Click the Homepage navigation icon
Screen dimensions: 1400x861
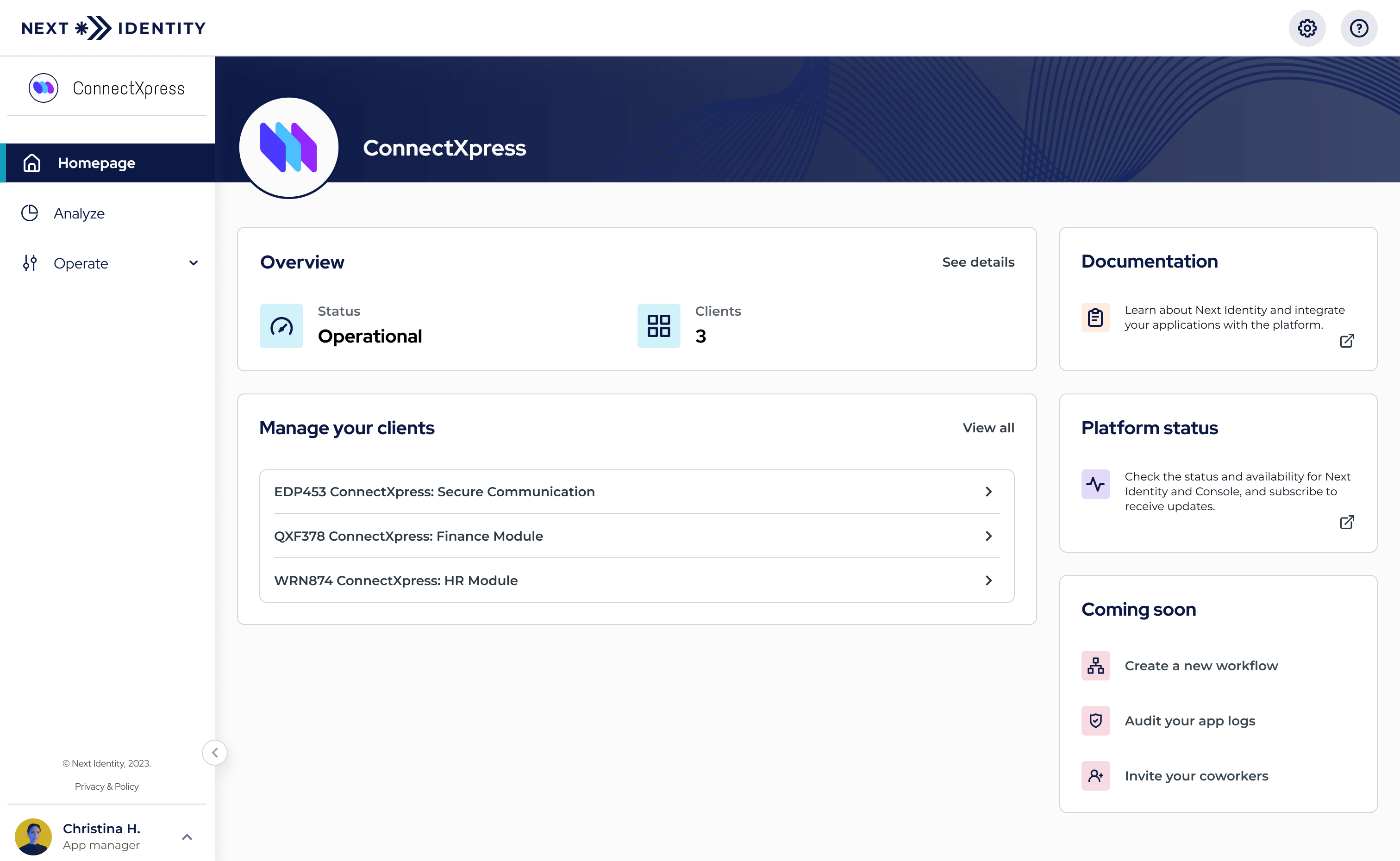click(x=31, y=163)
